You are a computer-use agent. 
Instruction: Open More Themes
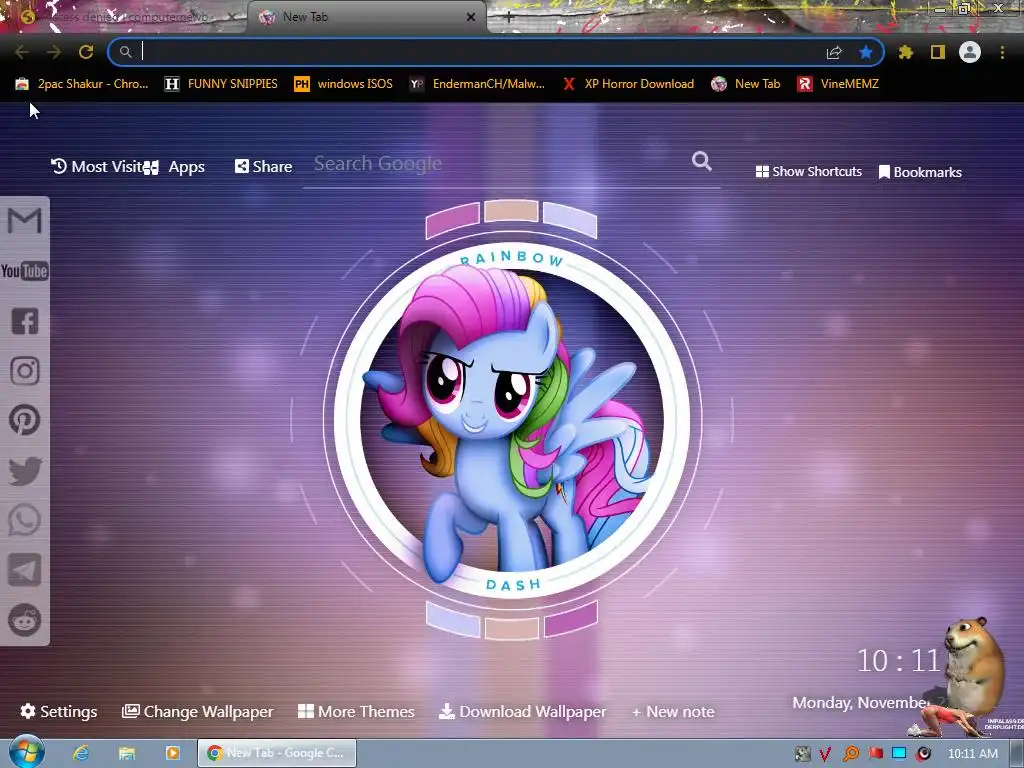tap(356, 711)
